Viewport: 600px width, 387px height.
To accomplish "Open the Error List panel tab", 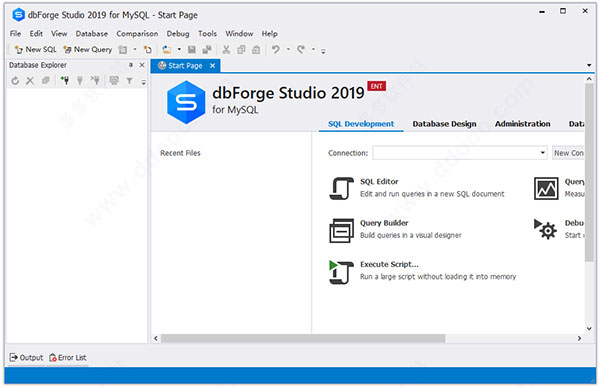I will click(x=68, y=358).
